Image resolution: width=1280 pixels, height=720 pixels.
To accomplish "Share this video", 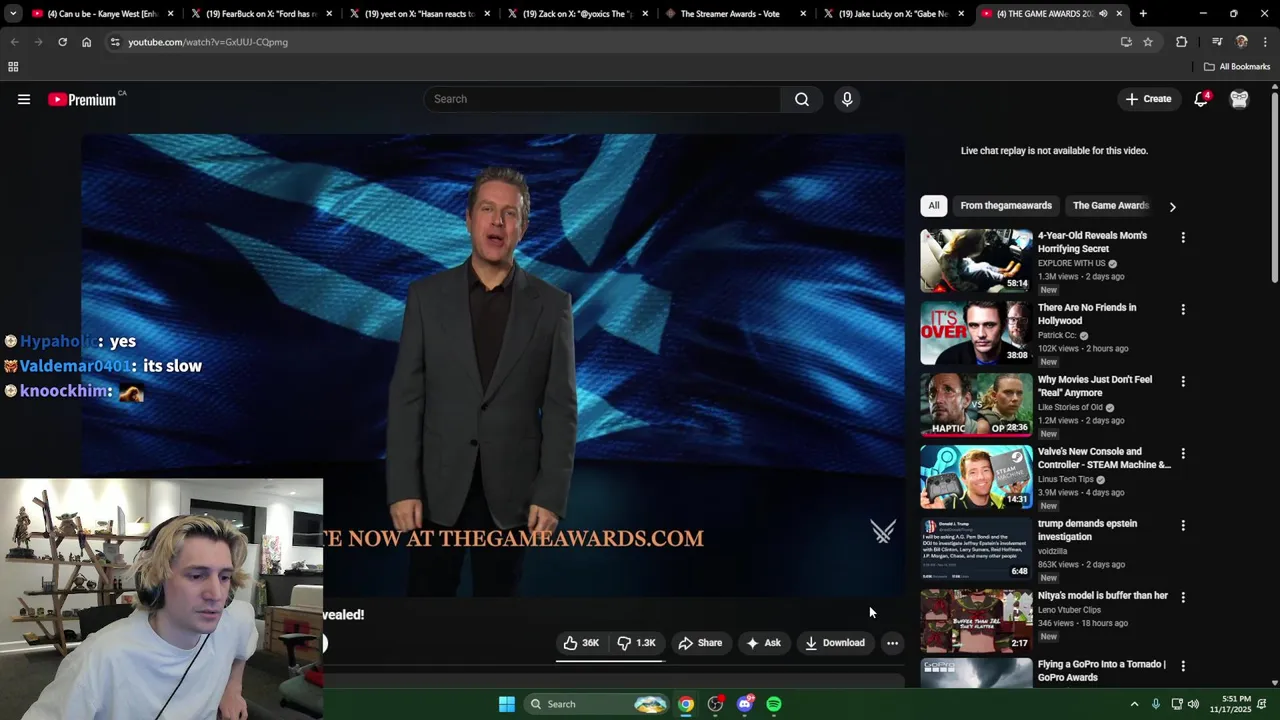I will [700, 643].
